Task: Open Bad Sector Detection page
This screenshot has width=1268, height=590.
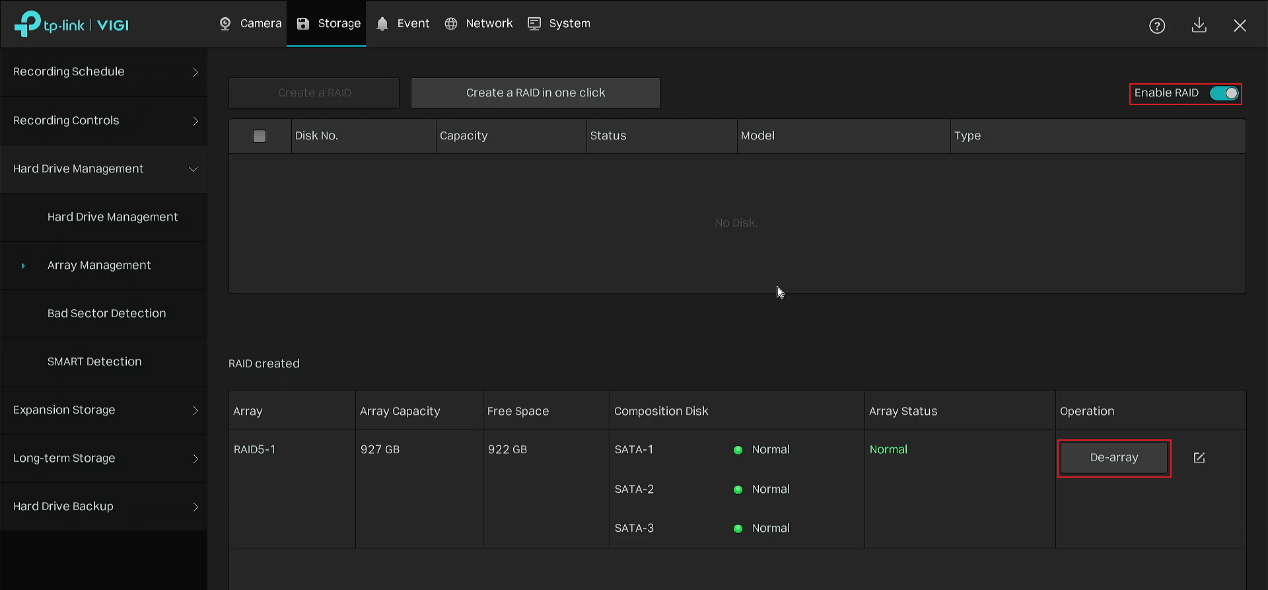Action: click(103, 313)
